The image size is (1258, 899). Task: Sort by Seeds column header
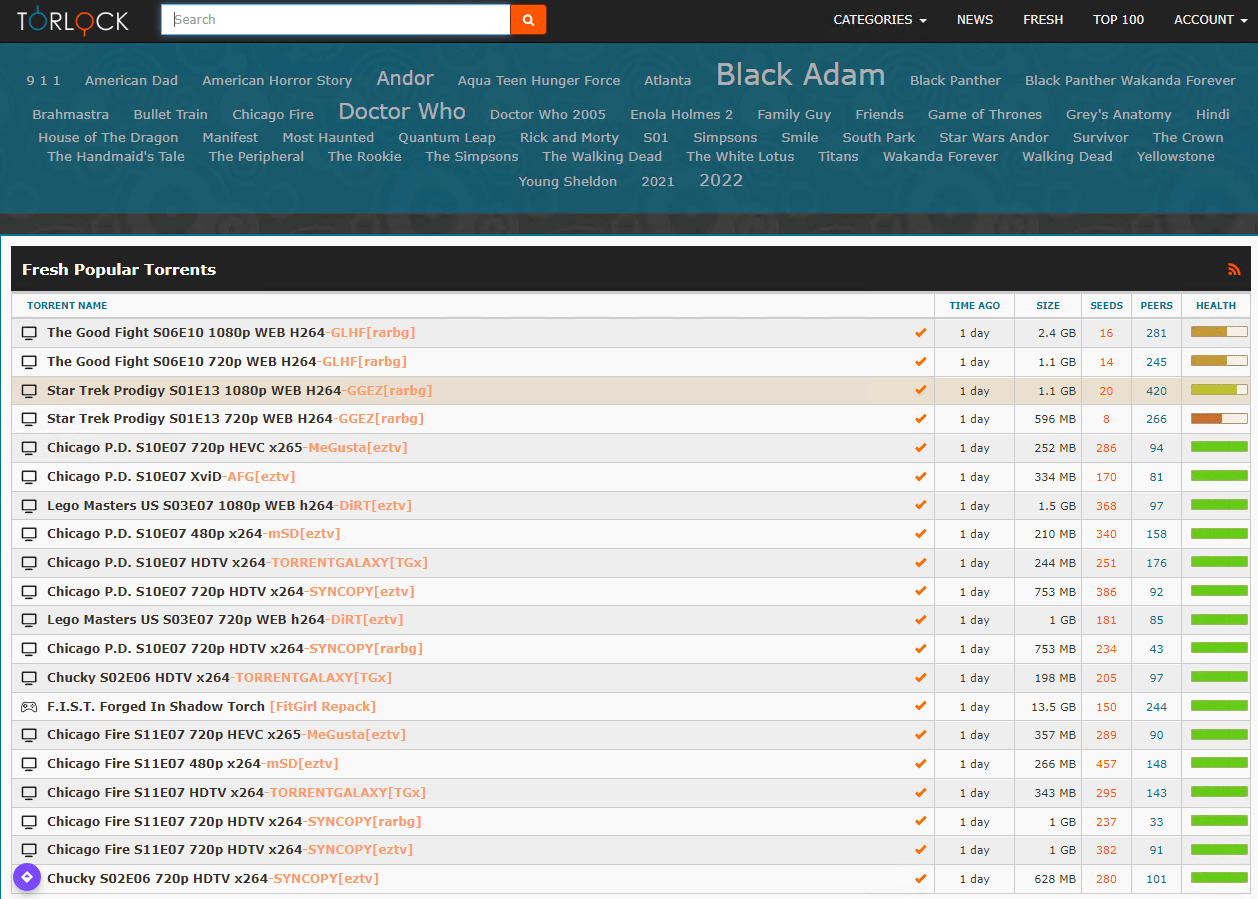click(1107, 305)
